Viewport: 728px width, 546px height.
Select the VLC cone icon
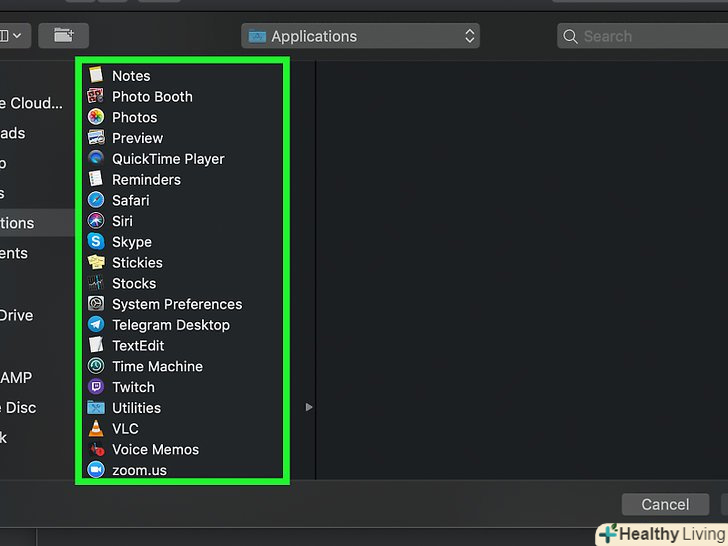click(96, 428)
